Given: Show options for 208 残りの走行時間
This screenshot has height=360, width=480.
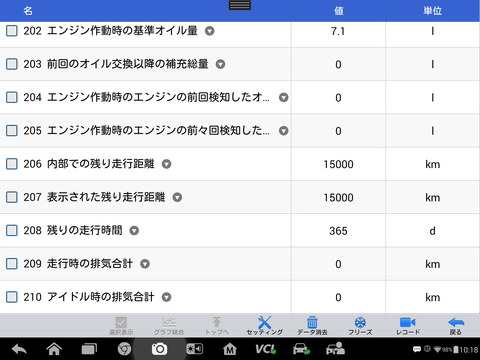Looking at the screenshot, I should (134, 231).
